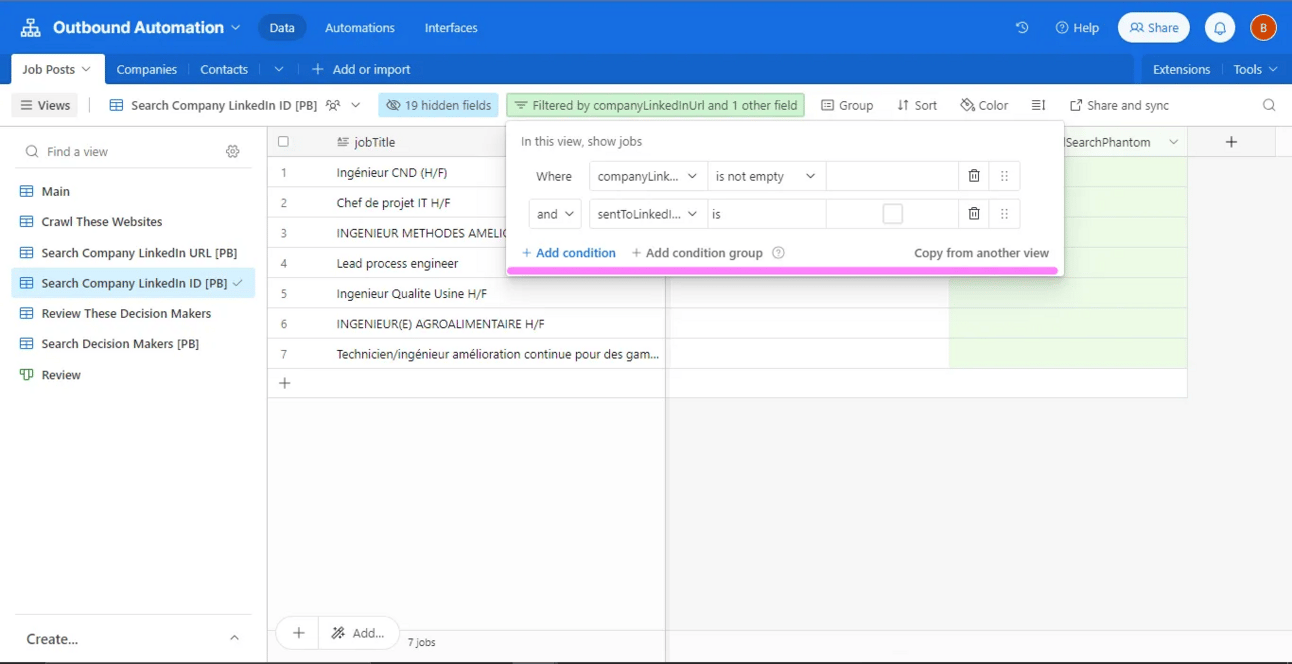
Task: Open base history clock icon
Action: click(x=1022, y=28)
